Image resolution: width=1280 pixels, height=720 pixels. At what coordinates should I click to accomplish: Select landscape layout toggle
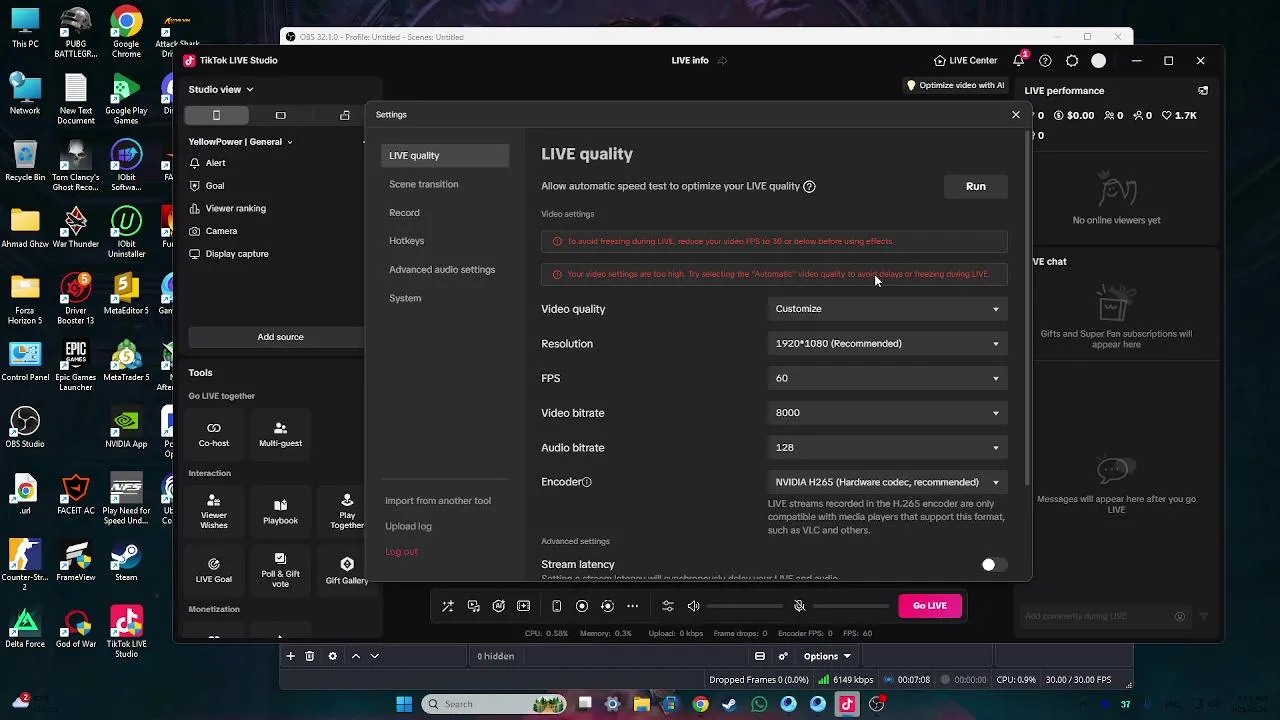click(x=280, y=116)
